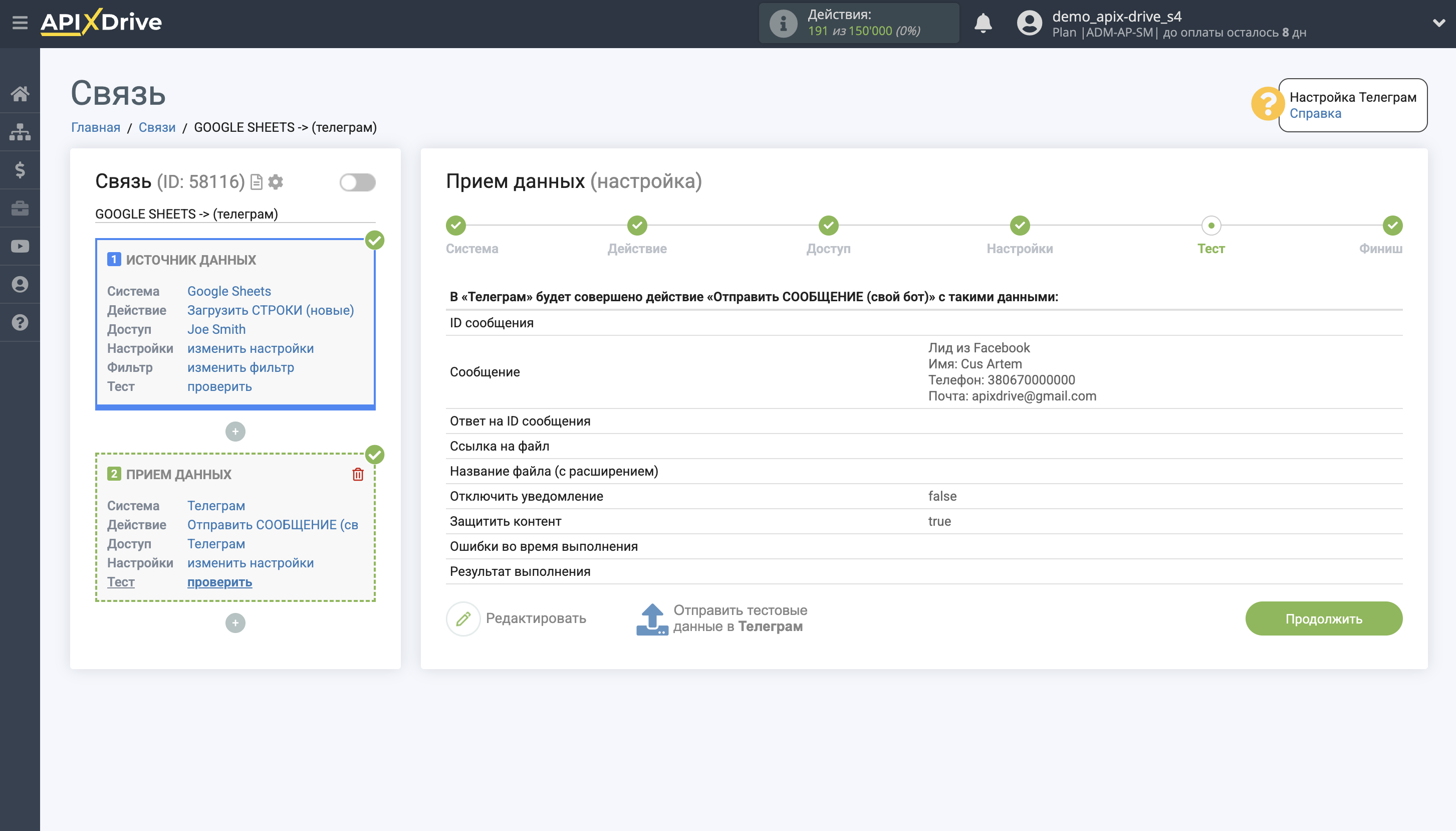Open the Справка help link

[x=1316, y=114]
